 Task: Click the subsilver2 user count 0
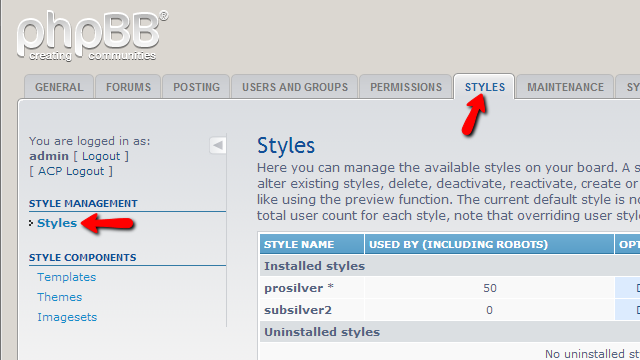pos(489,310)
